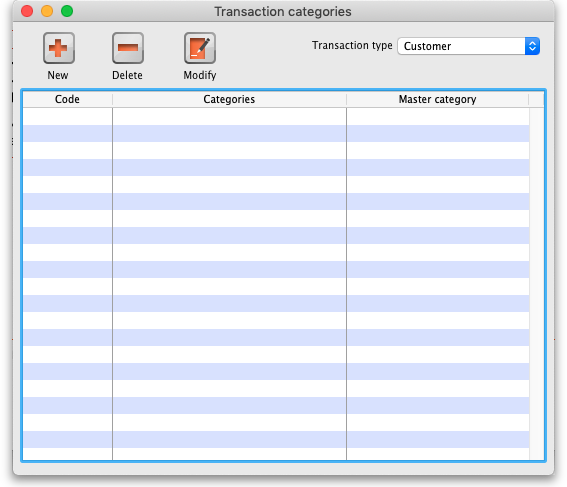The height and width of the screenshot is (487, 567).
Task: Click the Transaction categories title bar
Action: [283, 12]
